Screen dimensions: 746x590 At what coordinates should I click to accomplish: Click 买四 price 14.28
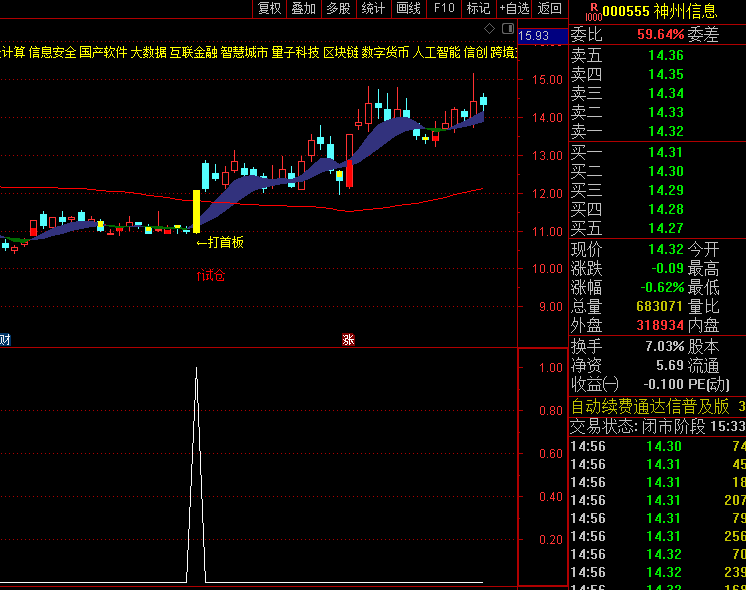point(666,210)
